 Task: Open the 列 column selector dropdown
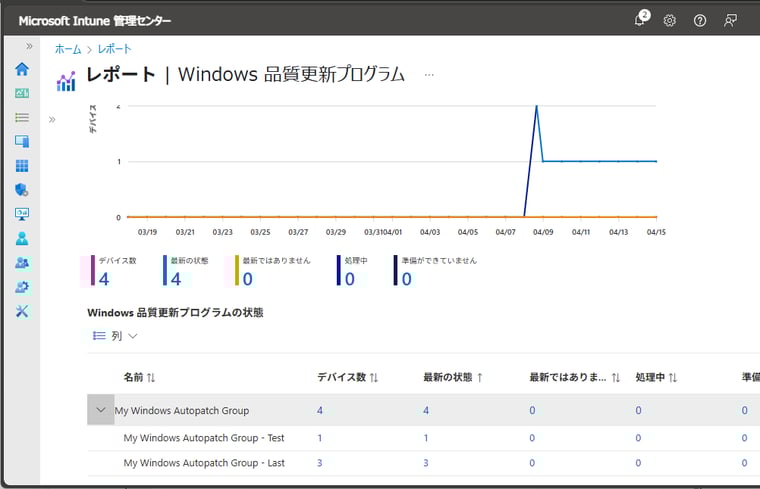pos(115,336)
